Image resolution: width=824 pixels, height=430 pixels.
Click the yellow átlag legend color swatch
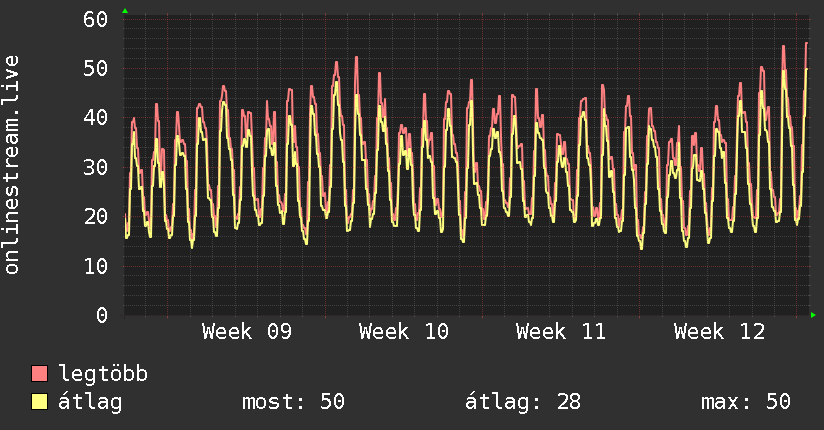(x=40, y=402)
